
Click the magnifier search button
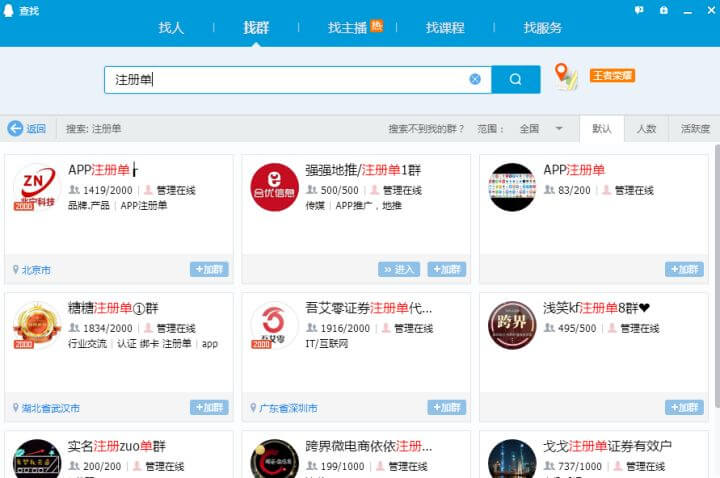515,80
